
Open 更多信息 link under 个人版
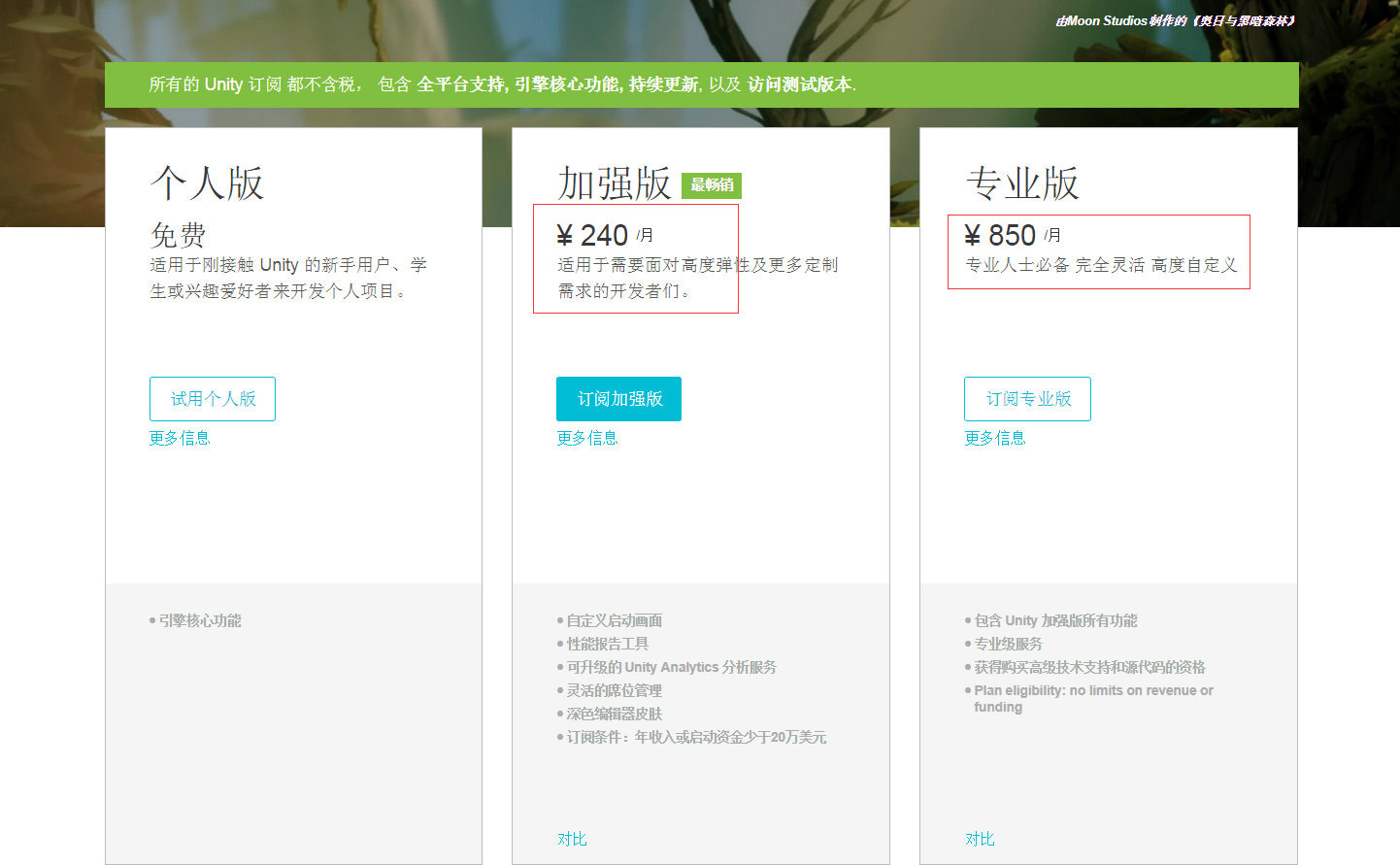pyautogui.click(x=180, y=438)
